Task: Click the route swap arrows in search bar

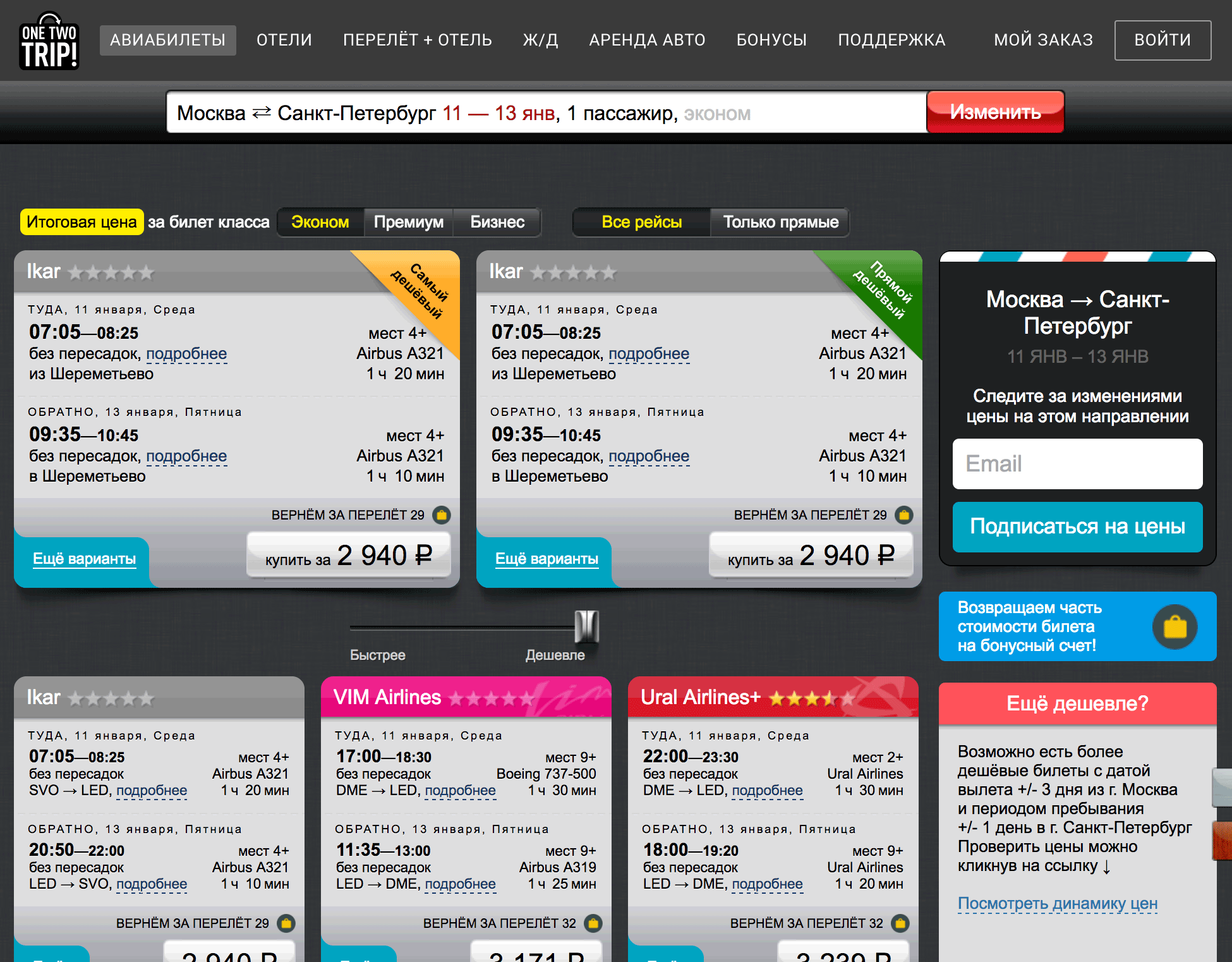Action: [x=262, y=113]
